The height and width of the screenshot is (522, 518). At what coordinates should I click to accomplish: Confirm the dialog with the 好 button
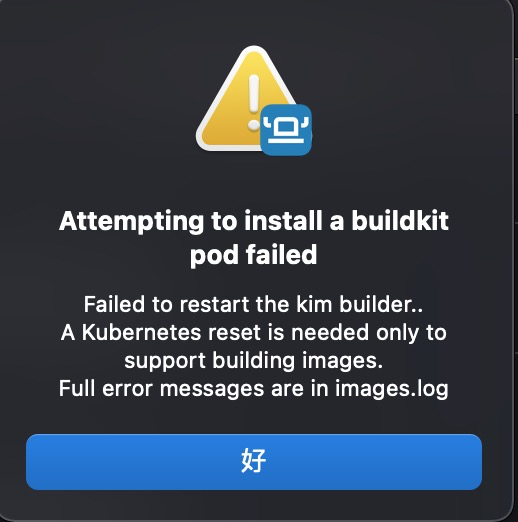click(254, 462)
